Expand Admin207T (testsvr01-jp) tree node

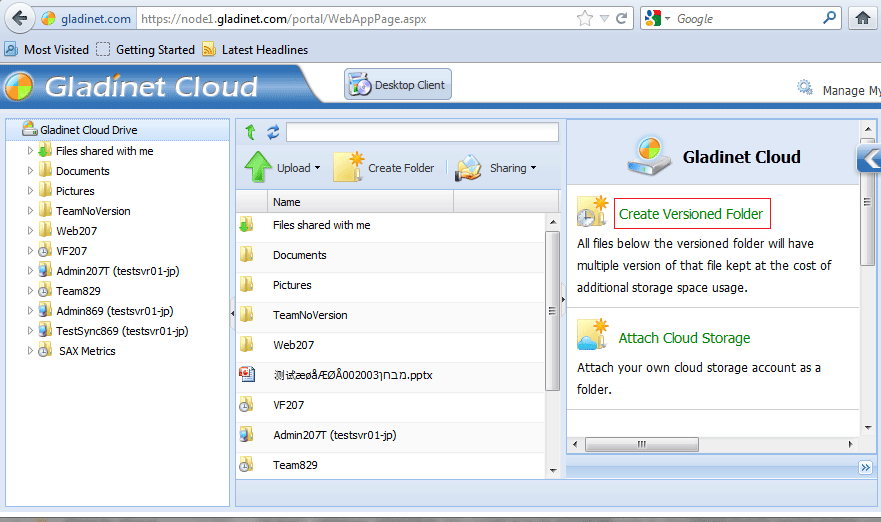[x=30, y=270]
